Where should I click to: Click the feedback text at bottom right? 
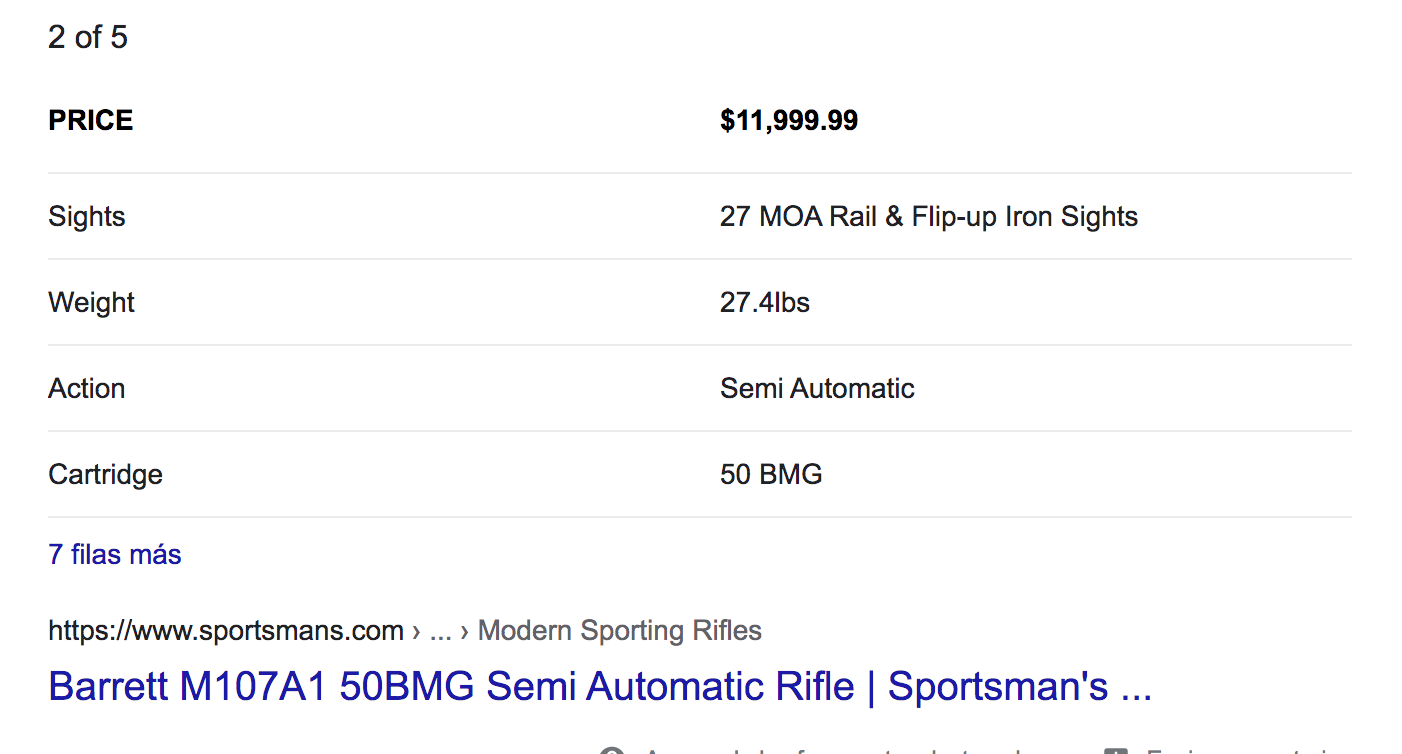[x=1240, y=751]
